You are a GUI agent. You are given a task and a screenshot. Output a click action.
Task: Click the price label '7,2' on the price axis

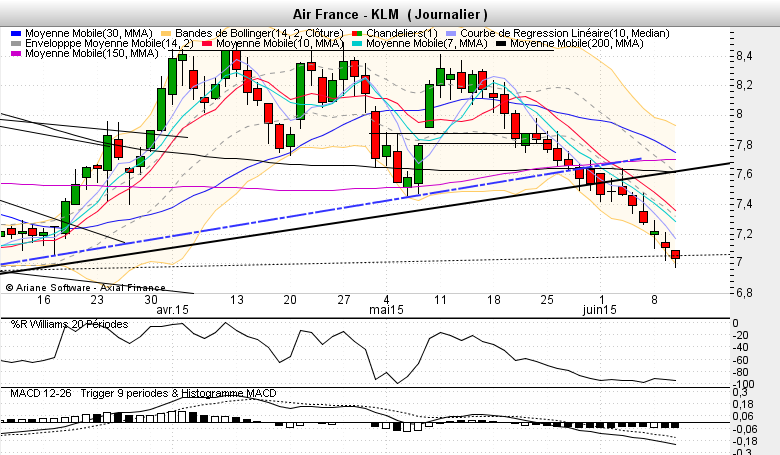point(744,234)
